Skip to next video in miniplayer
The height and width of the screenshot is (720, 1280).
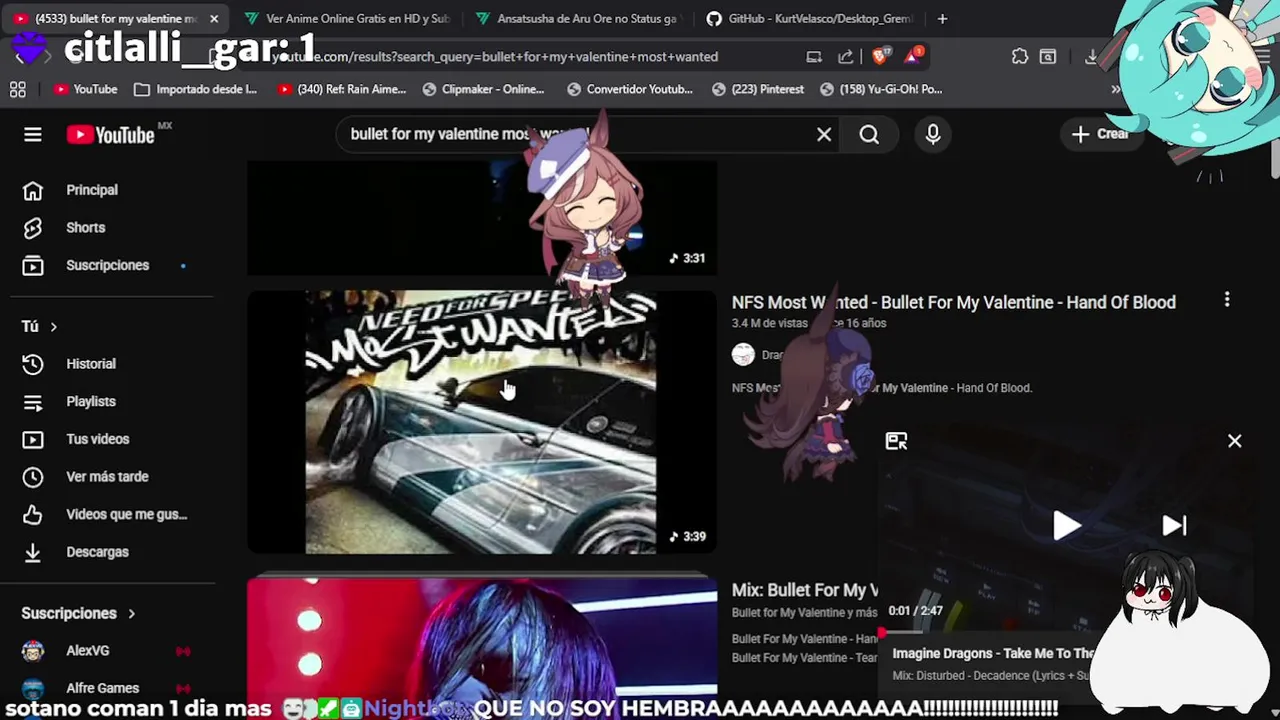click(1174, 525)
